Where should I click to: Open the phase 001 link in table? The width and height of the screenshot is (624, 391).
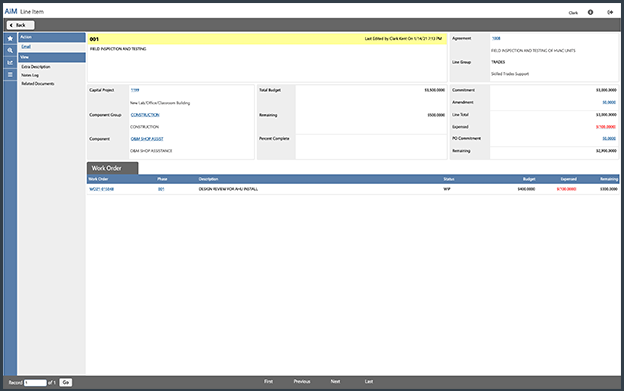tap(161, 189)
